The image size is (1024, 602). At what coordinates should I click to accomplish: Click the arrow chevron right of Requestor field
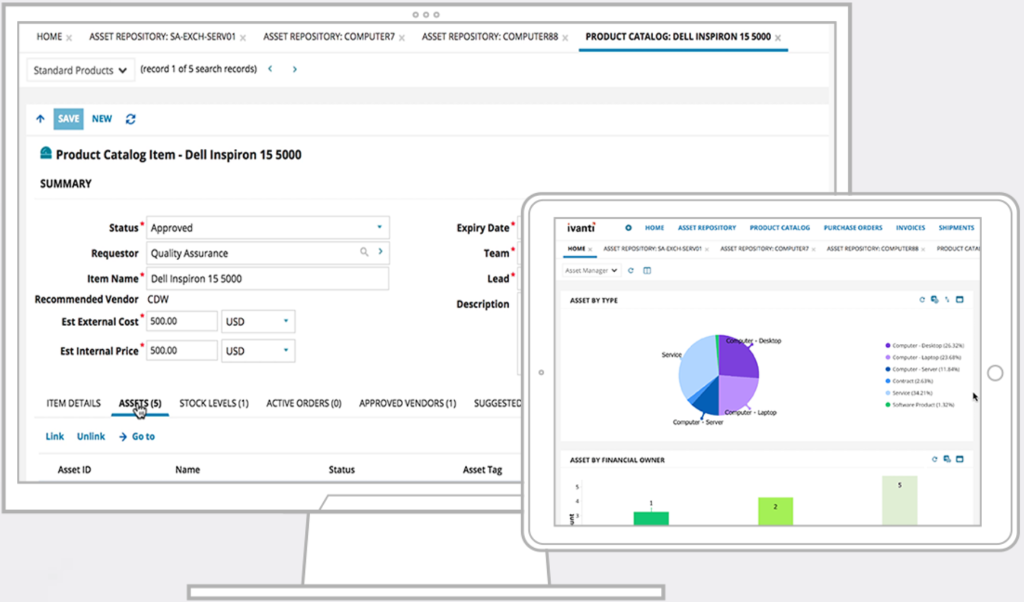pos(380,251)
